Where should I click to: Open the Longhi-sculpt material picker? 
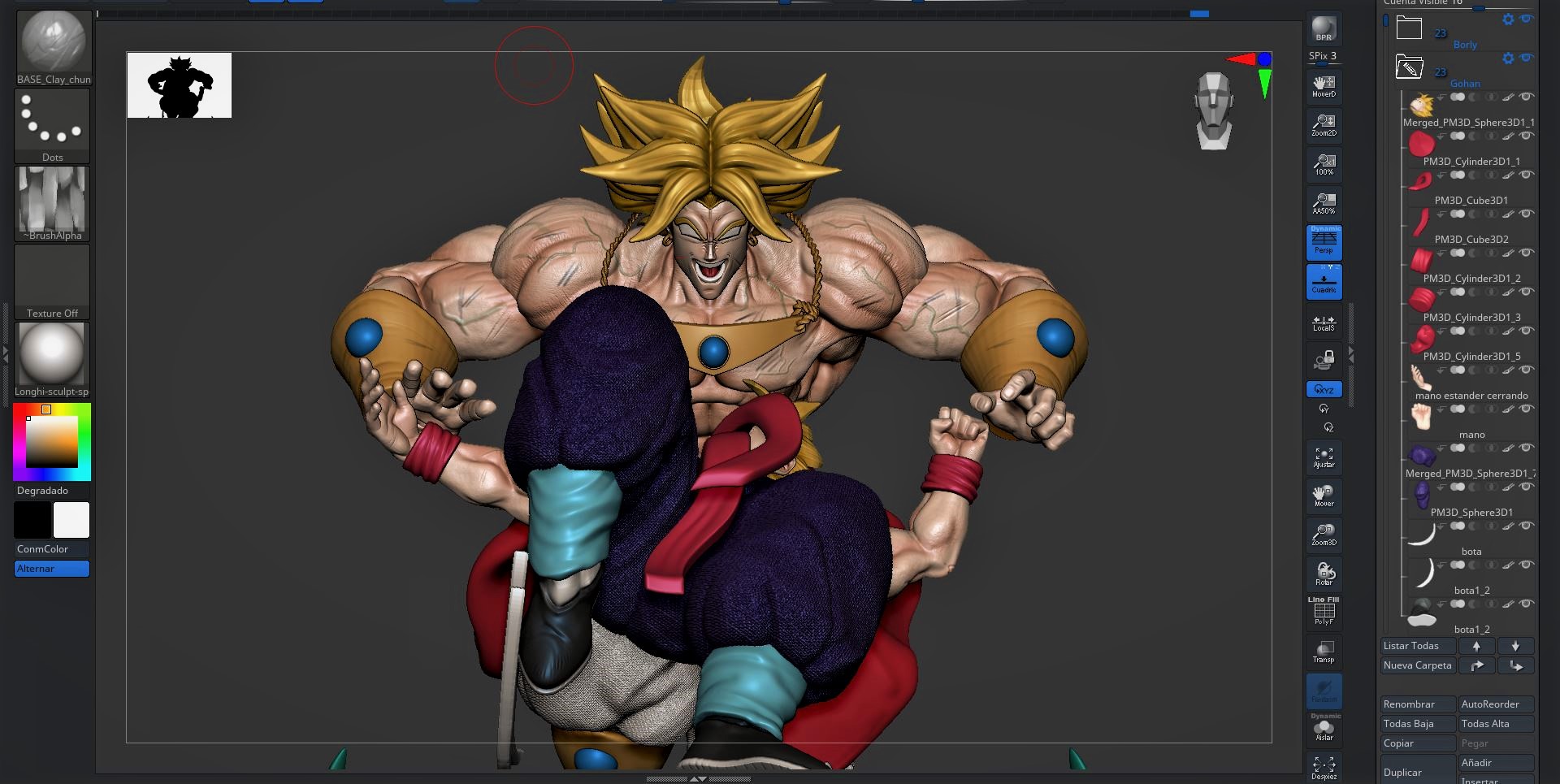(53, 359)
